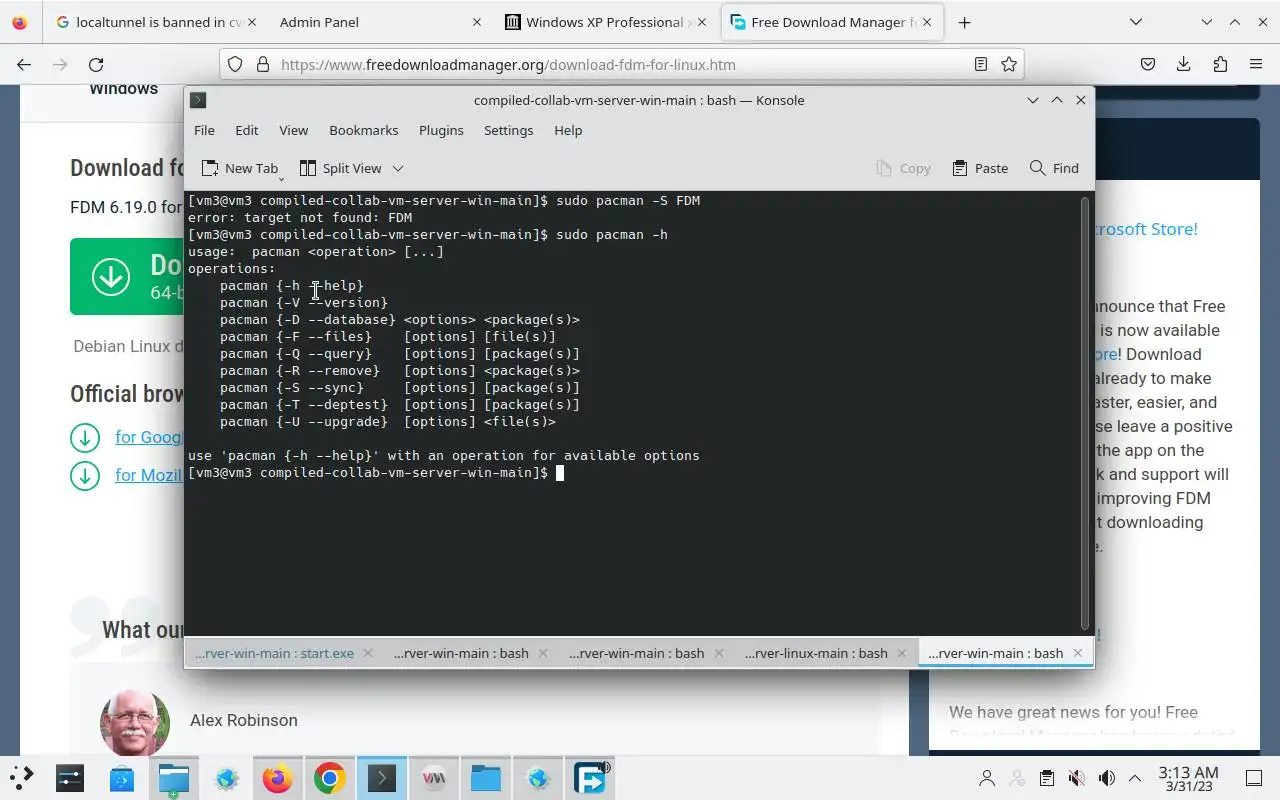Image resolution: width=1280 pixels, height=800 pixels.
Task: Reload the Firefox page
Action: click(x=96, y=64)
